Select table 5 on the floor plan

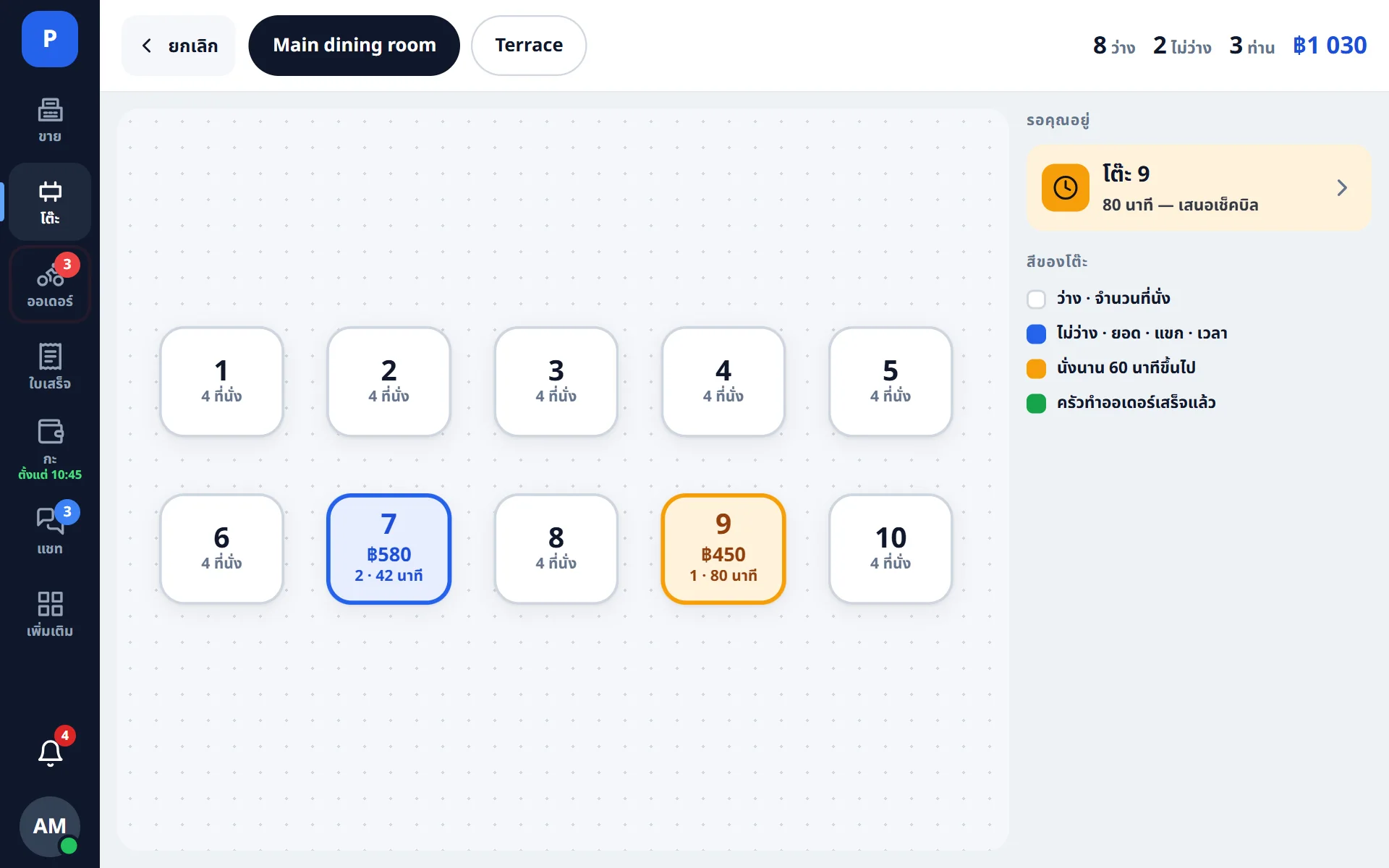coord(891,381)
